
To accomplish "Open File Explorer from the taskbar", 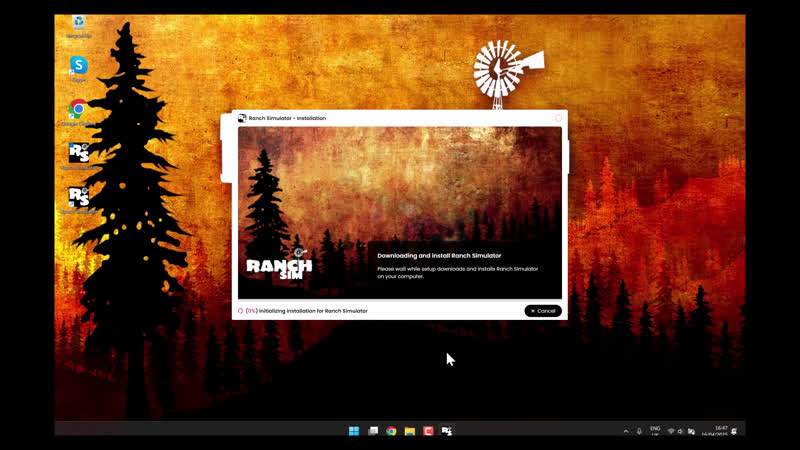I will pos(410,431).
